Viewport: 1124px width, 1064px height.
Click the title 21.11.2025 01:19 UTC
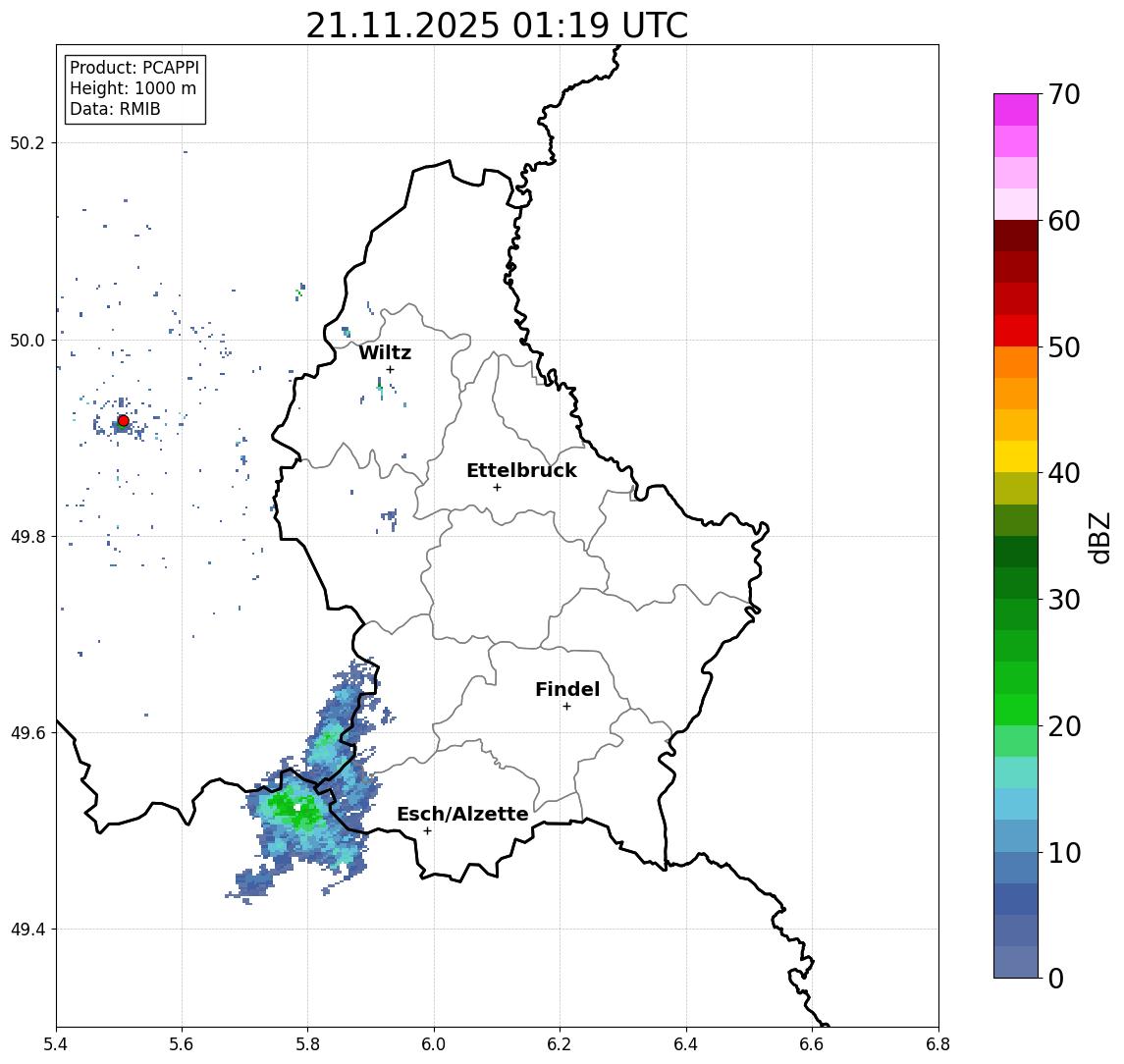click(497, 26)
